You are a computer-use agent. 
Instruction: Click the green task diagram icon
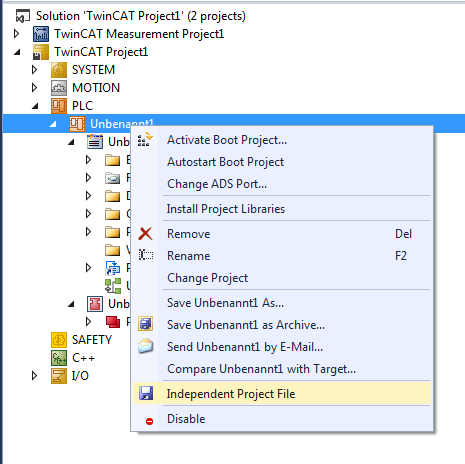click(x=113, y=286)
